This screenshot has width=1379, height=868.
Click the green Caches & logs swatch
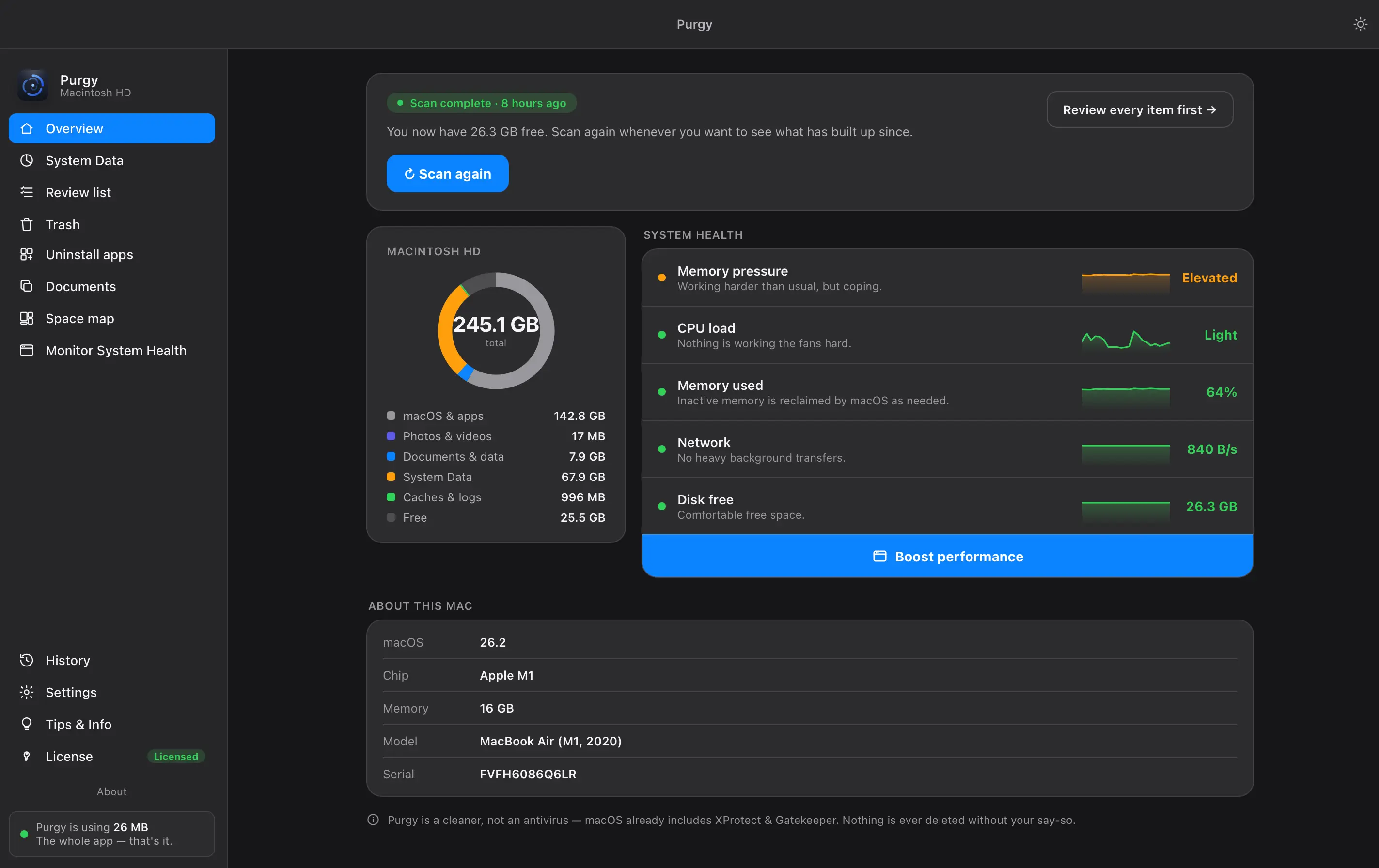click(x=391, y=497)
